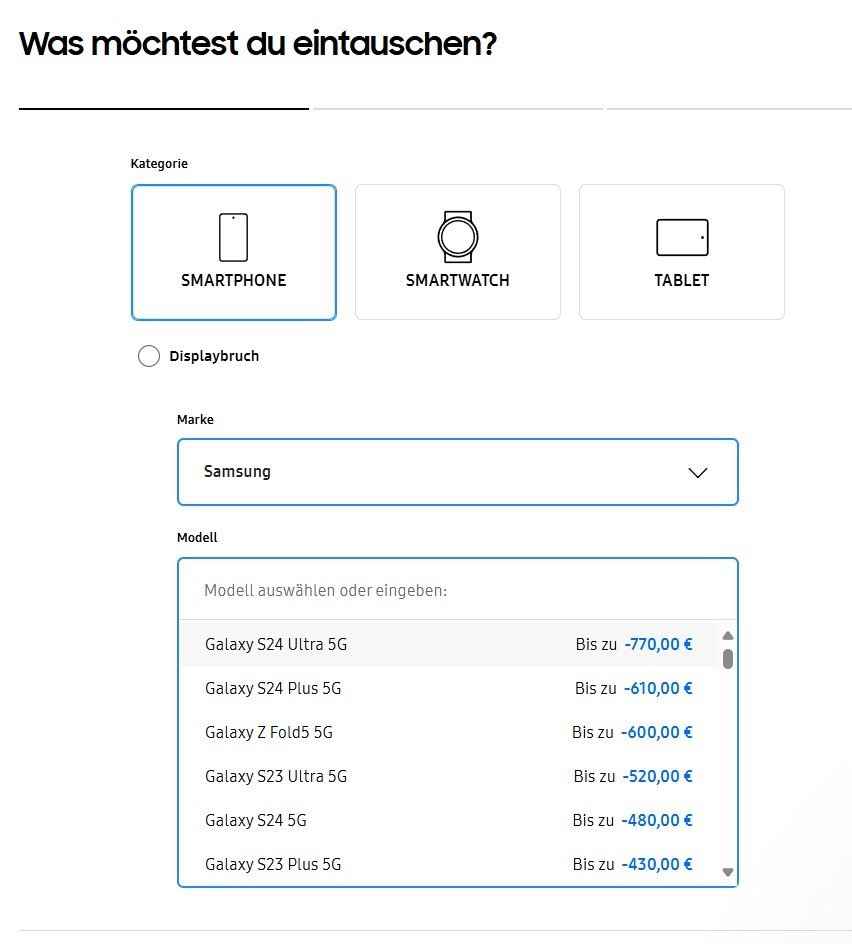Choose the Galaxy S24 5G model
Viewport: 852px width, 944px height.
point(256,821)
